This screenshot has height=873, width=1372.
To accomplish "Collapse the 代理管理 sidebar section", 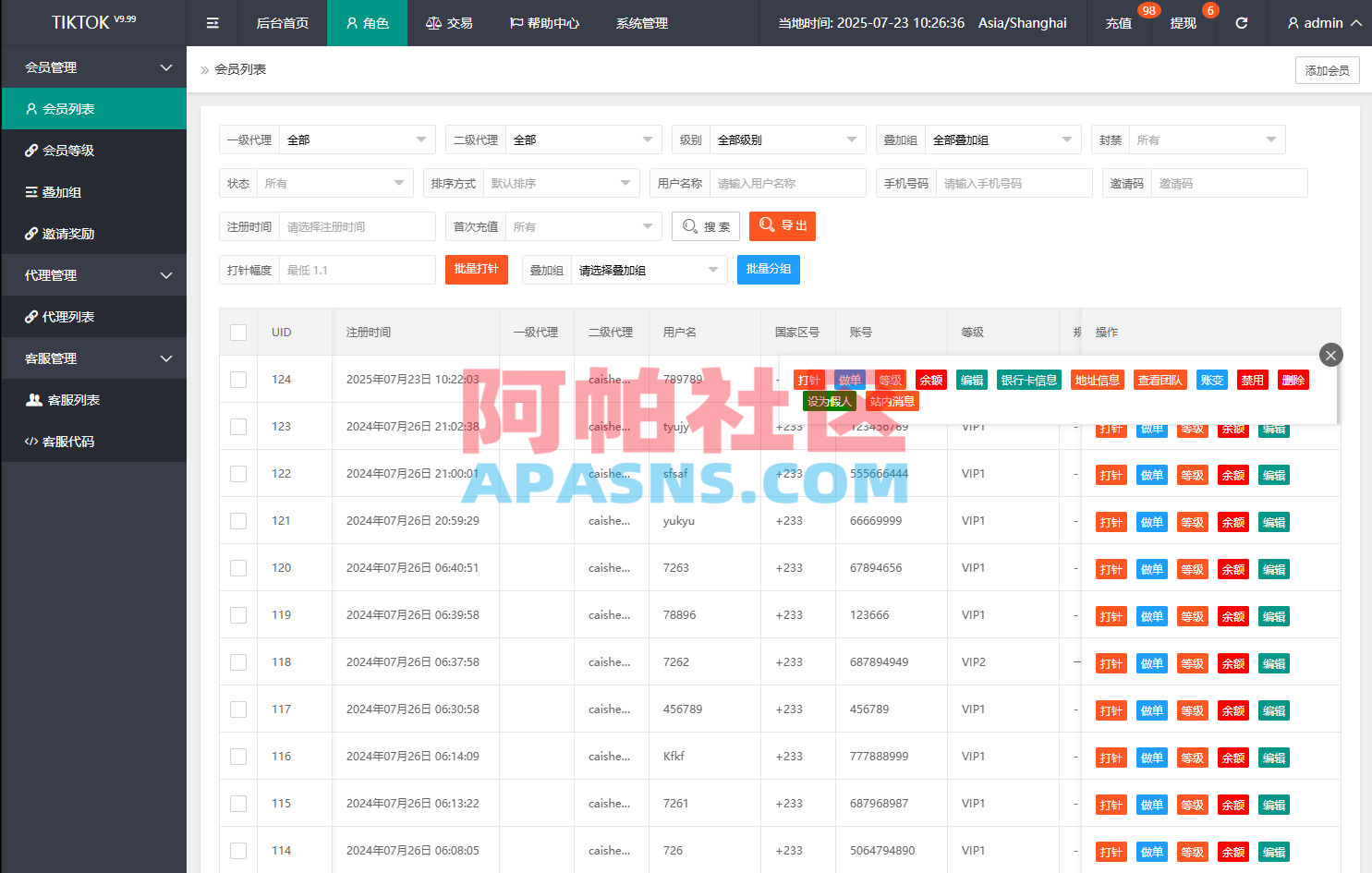I will (93, 275).
